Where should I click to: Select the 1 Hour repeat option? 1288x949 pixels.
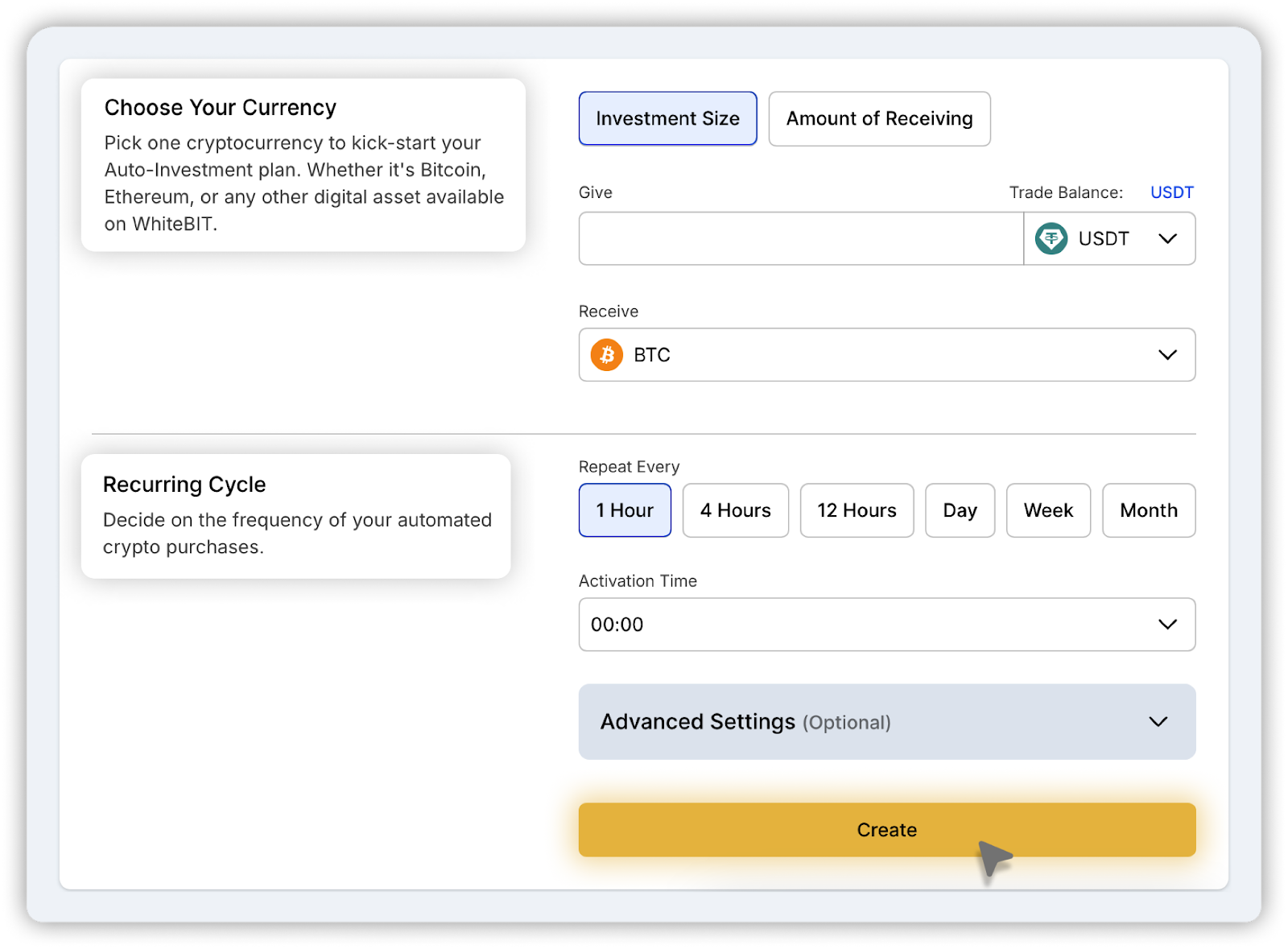tap(625, 510)
